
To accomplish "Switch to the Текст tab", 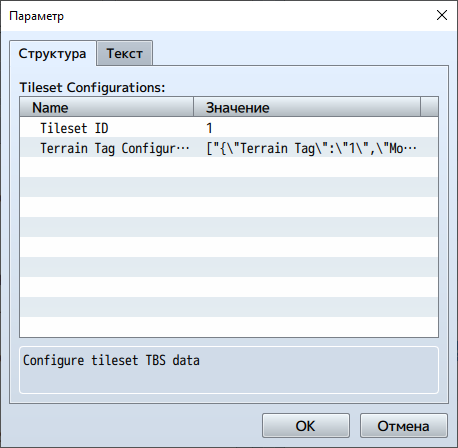I will [x=124, y=53].
